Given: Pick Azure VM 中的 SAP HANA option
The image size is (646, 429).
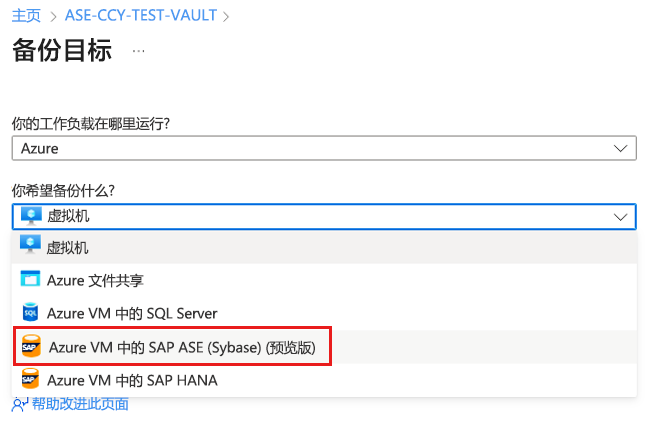Looking at the screenshot, I should pyautogui.click(x=132, y=380).
